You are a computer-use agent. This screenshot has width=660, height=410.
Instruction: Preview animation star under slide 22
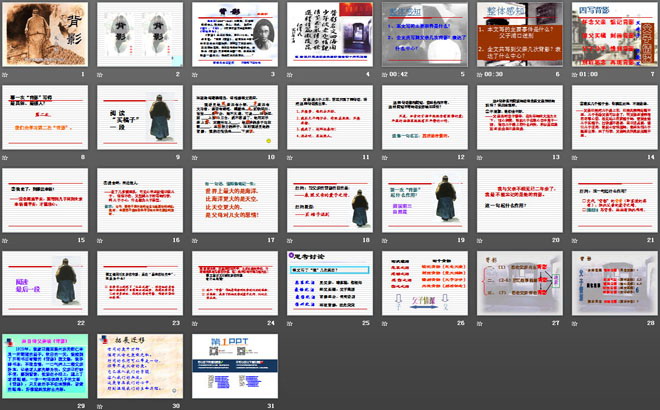point(6,323)
